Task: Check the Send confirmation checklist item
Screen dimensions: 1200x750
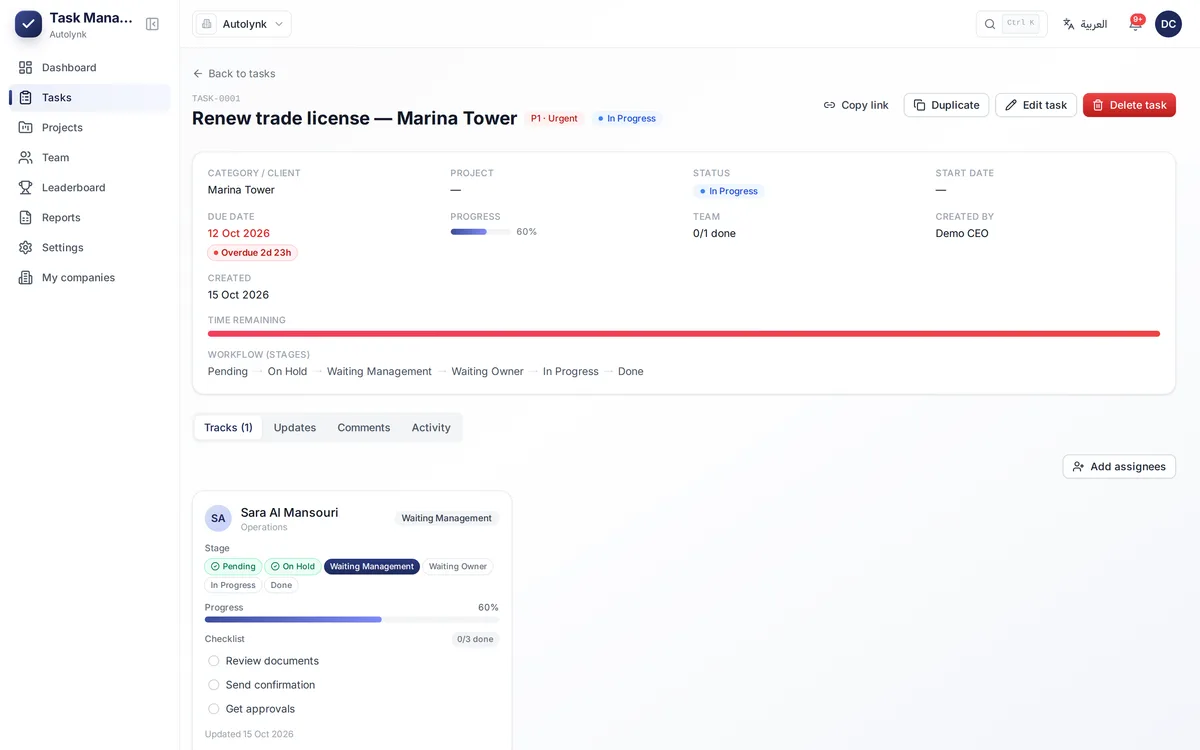Action: (214, 685)
